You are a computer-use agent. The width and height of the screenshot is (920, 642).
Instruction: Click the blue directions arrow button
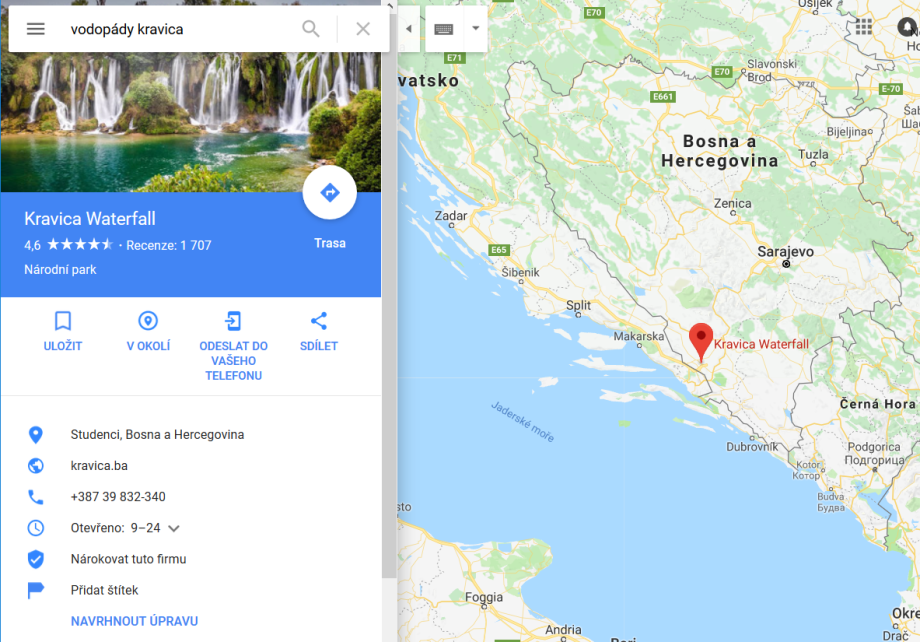(330, 192)
